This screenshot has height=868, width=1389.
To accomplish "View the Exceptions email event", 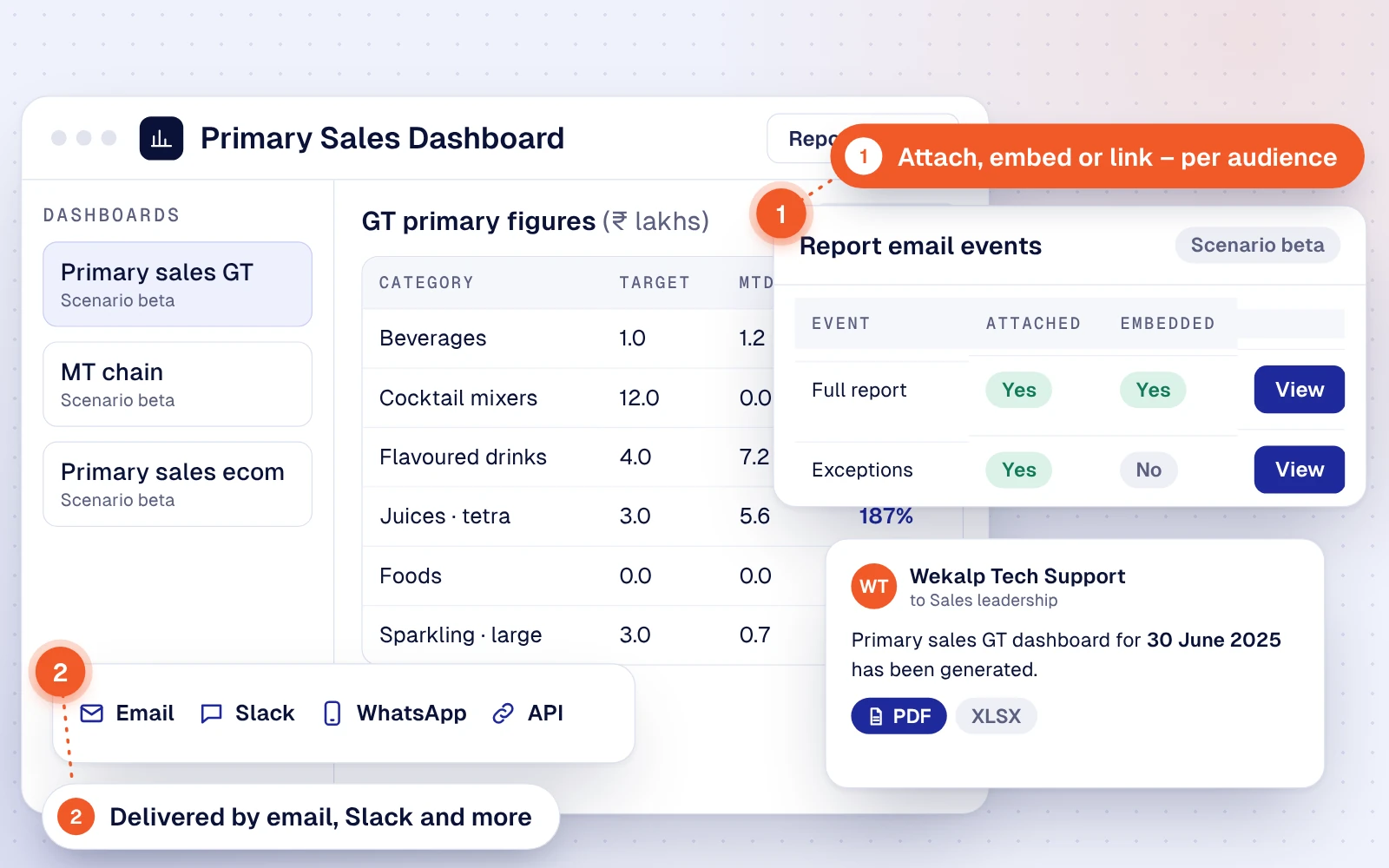I will (1299, 470).
